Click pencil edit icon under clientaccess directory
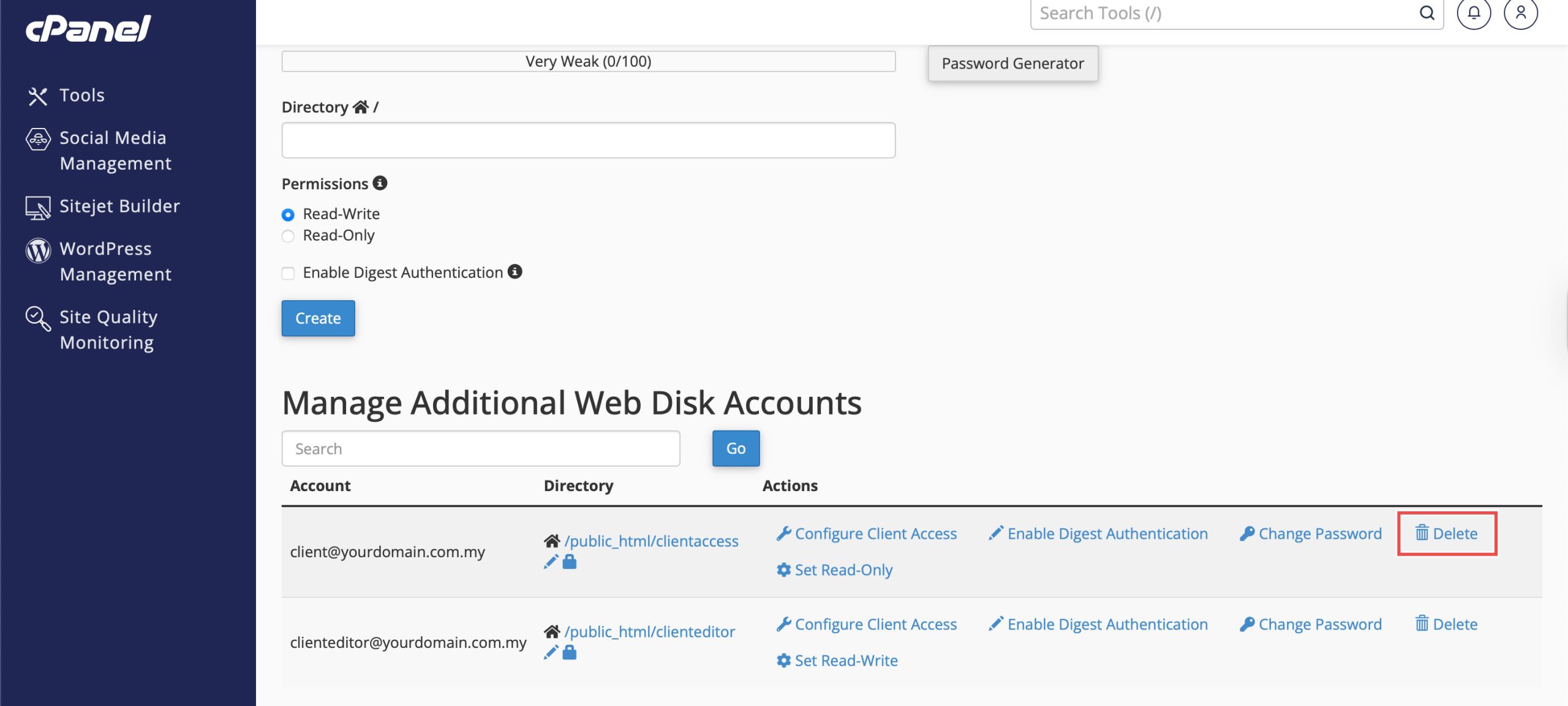The image size is (1568, 706). tap(551, 562)
